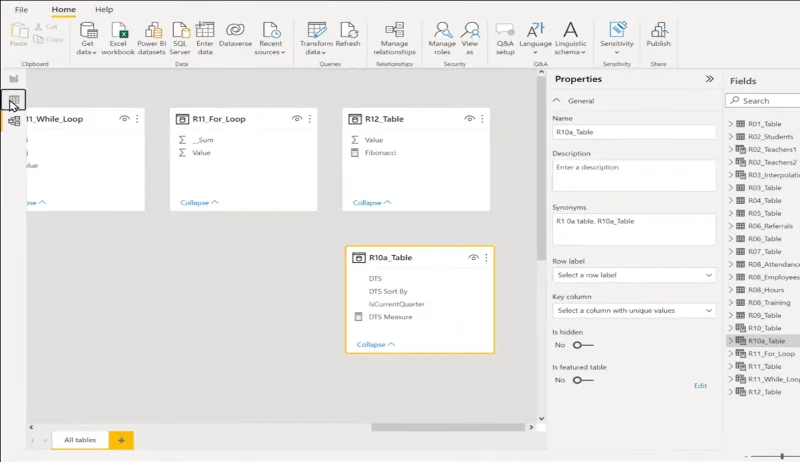Select the Home ribbon tab
This screenshot has width=800, height=462.
coord(64,10)
